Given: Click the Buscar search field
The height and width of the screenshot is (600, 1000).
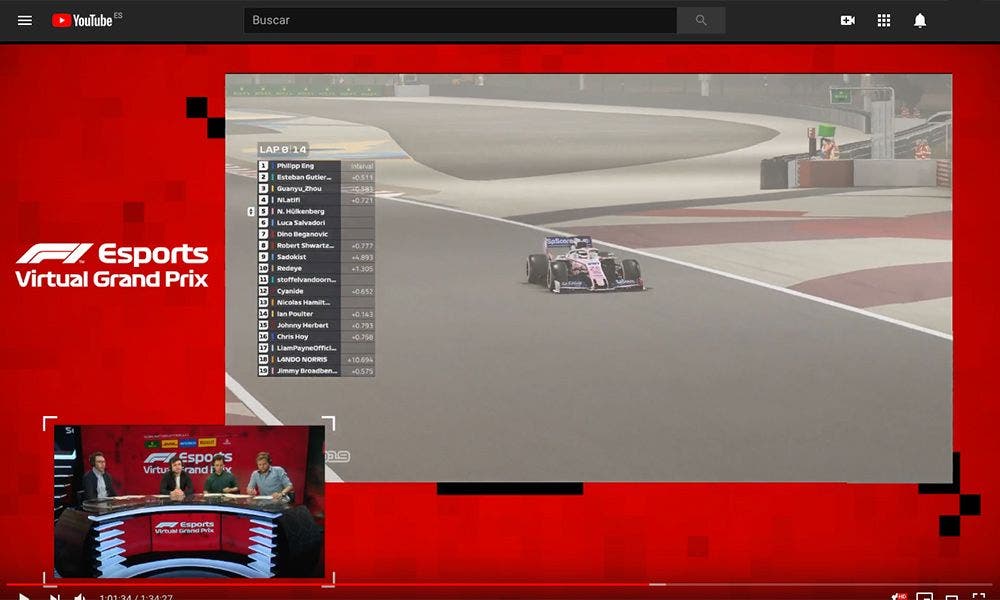Looking at the screenshot, I should point(460,20).
